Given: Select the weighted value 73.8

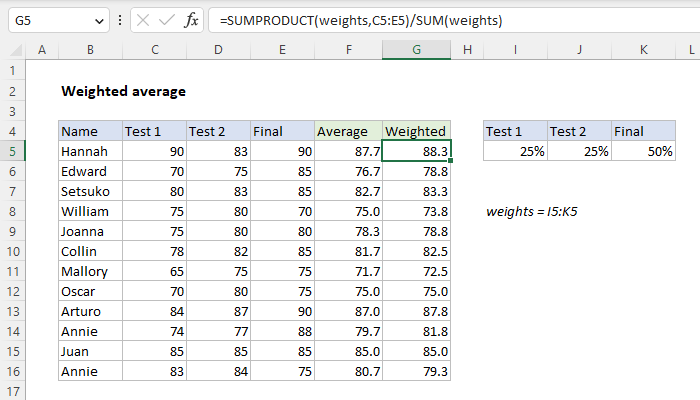Looking at the screenshot, I should pyautogui.click(x=417, y=211).
